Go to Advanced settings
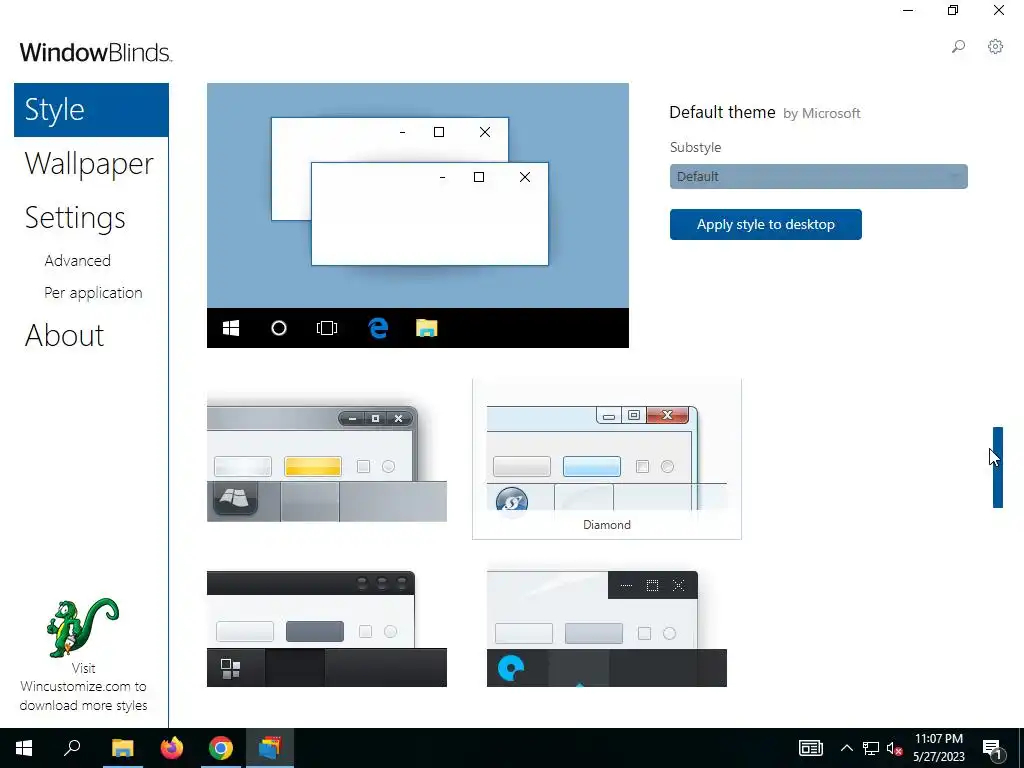Screen dimensions: 1024x768 point(78,261)
